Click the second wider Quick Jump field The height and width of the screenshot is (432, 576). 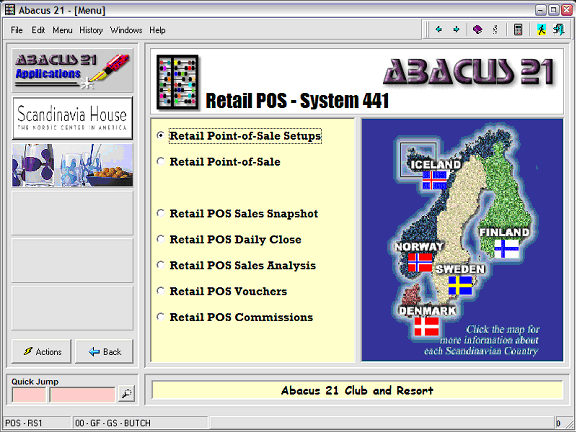[83, 395]
